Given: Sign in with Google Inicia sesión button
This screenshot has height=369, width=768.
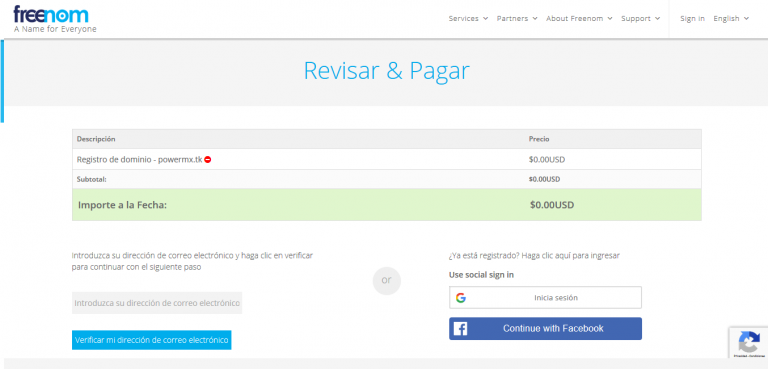Looking at the screenshot, I should click(545, 297).
